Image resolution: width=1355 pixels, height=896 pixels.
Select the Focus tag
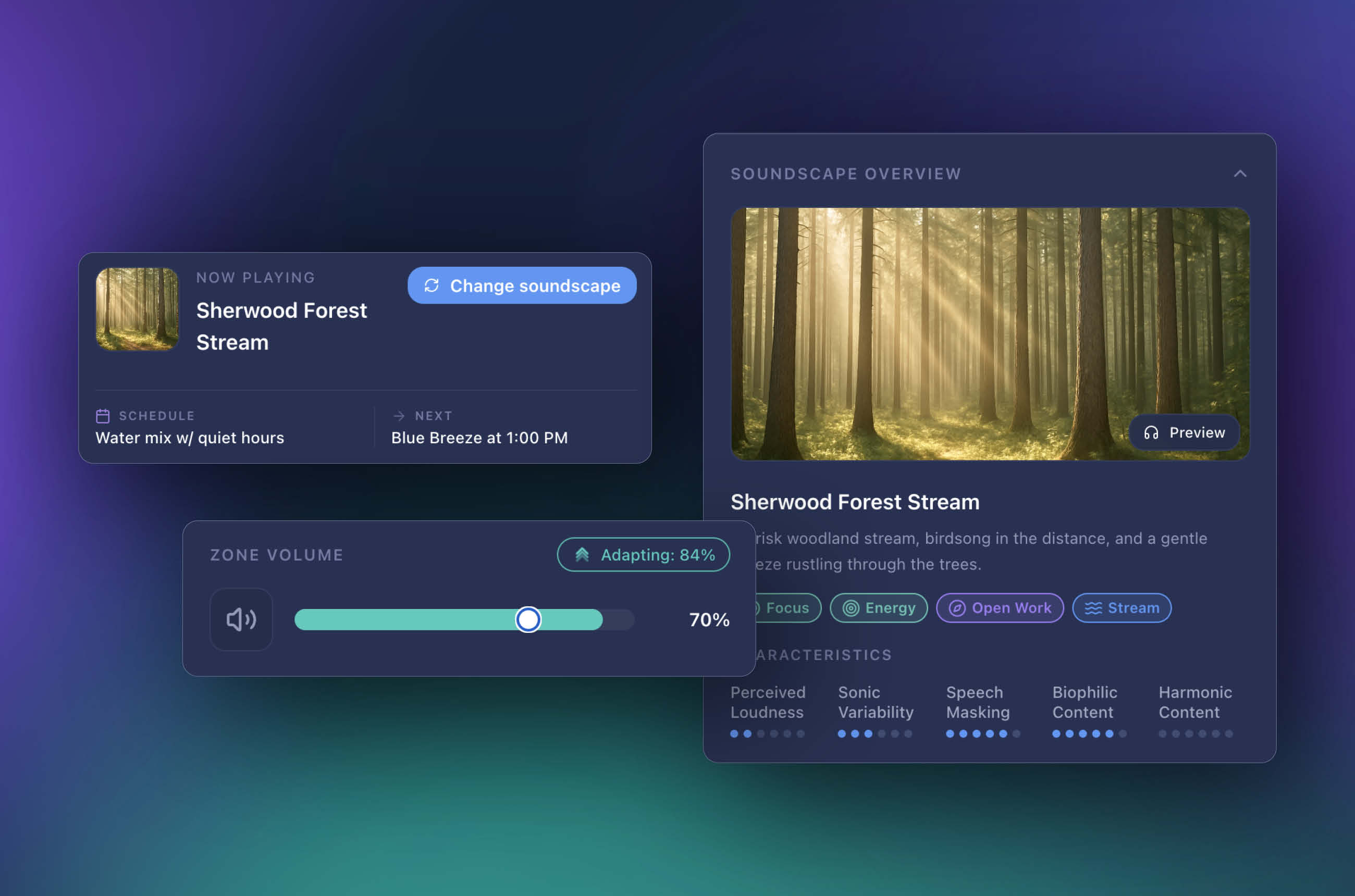point(787,608)
